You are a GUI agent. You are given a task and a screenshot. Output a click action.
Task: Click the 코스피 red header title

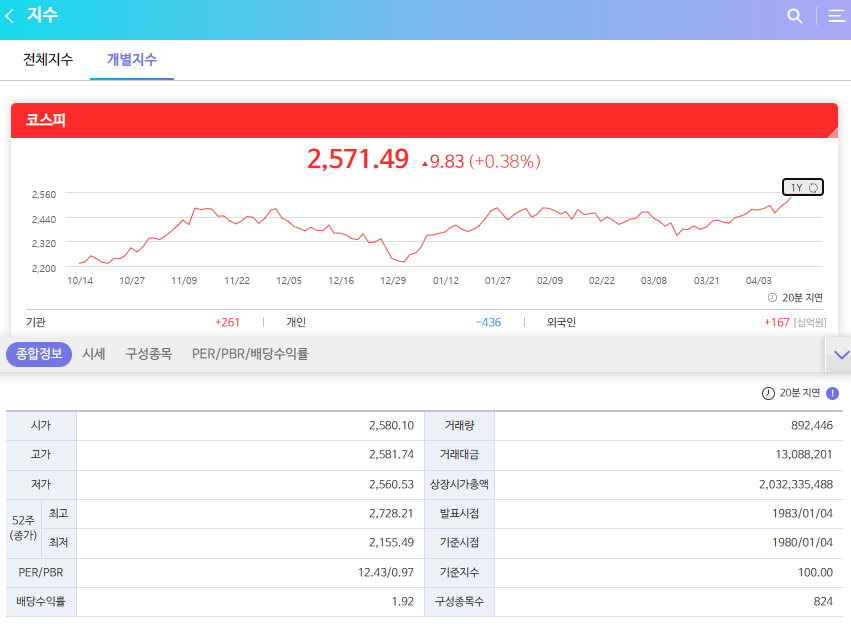(46, 120)
